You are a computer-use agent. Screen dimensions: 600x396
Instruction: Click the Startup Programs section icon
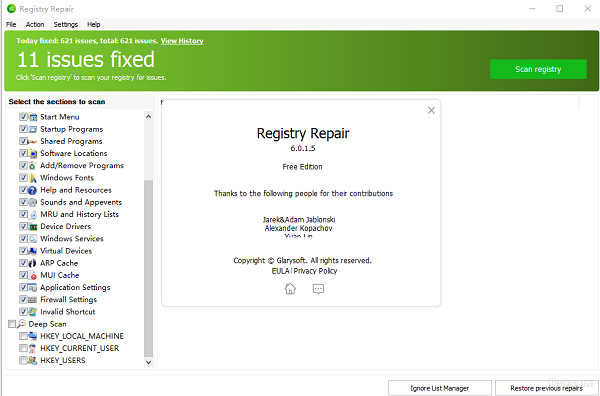click(x=33, y=129)
